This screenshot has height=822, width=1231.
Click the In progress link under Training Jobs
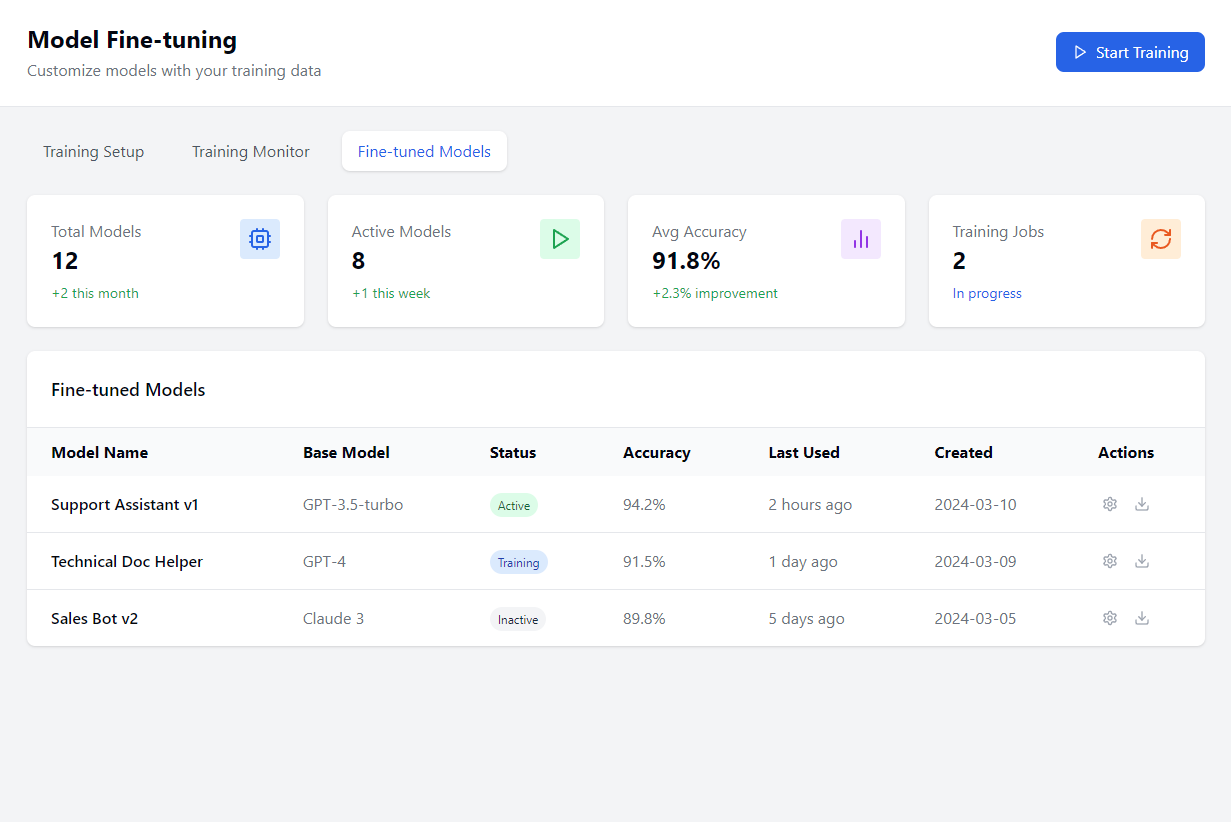(987, 294)
